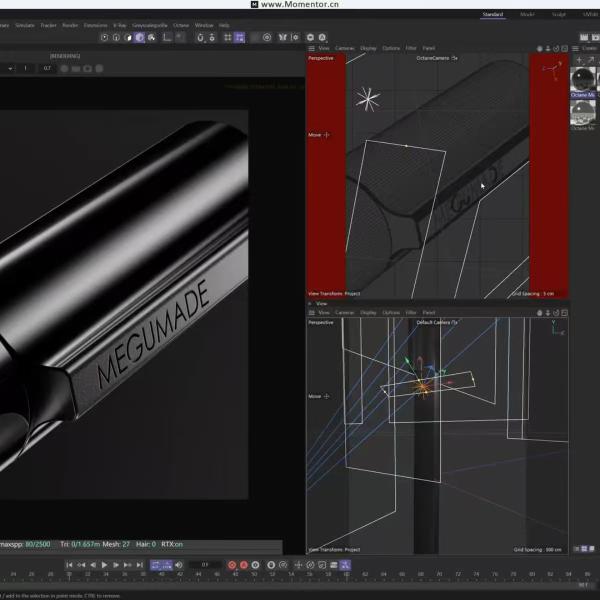Click the pan view icon of upper viewport
The image size is (600, 600).
point(540,49)
